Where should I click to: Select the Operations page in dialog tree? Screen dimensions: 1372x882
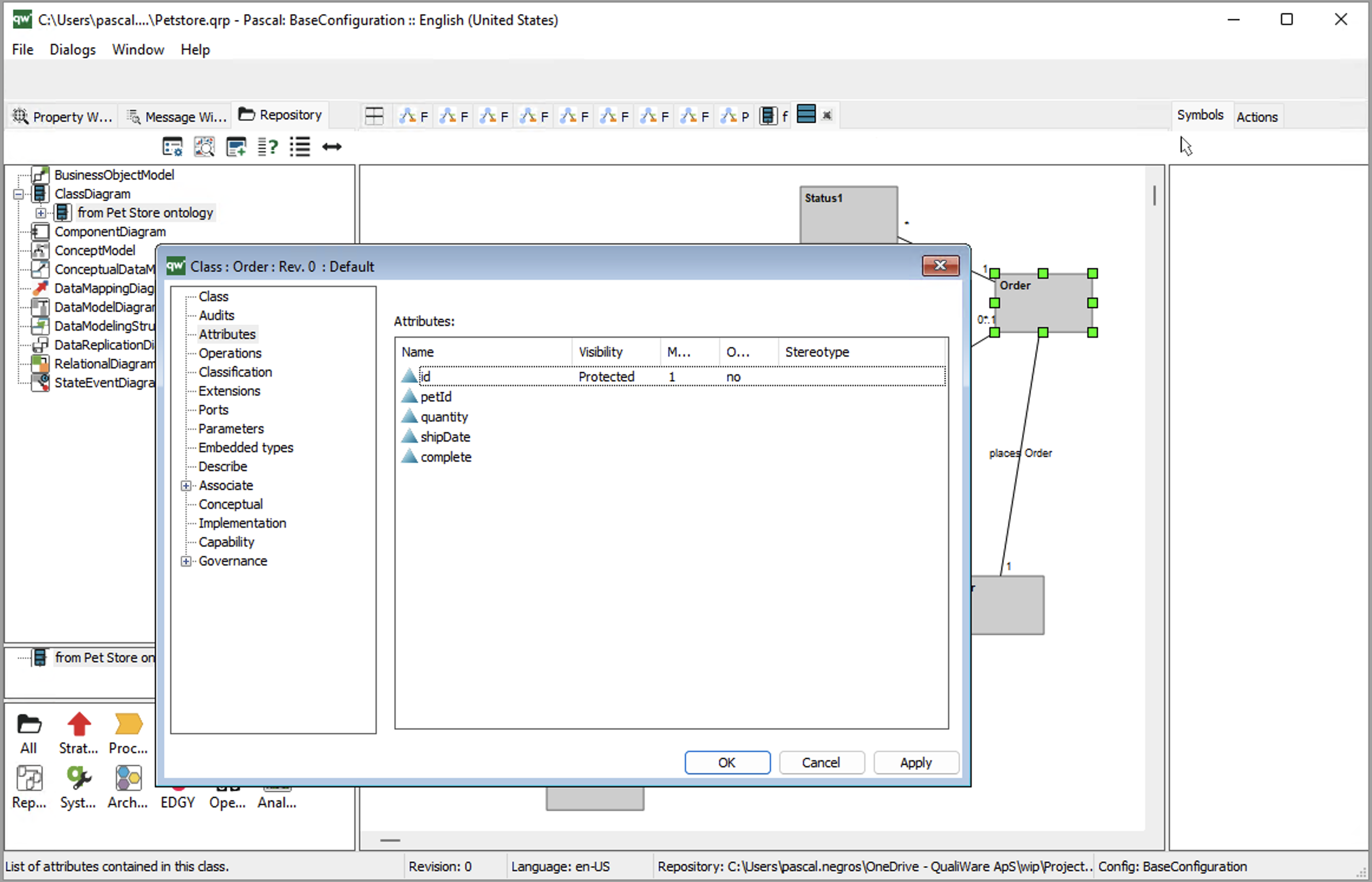pyautogui.click(x=230, y=353)
